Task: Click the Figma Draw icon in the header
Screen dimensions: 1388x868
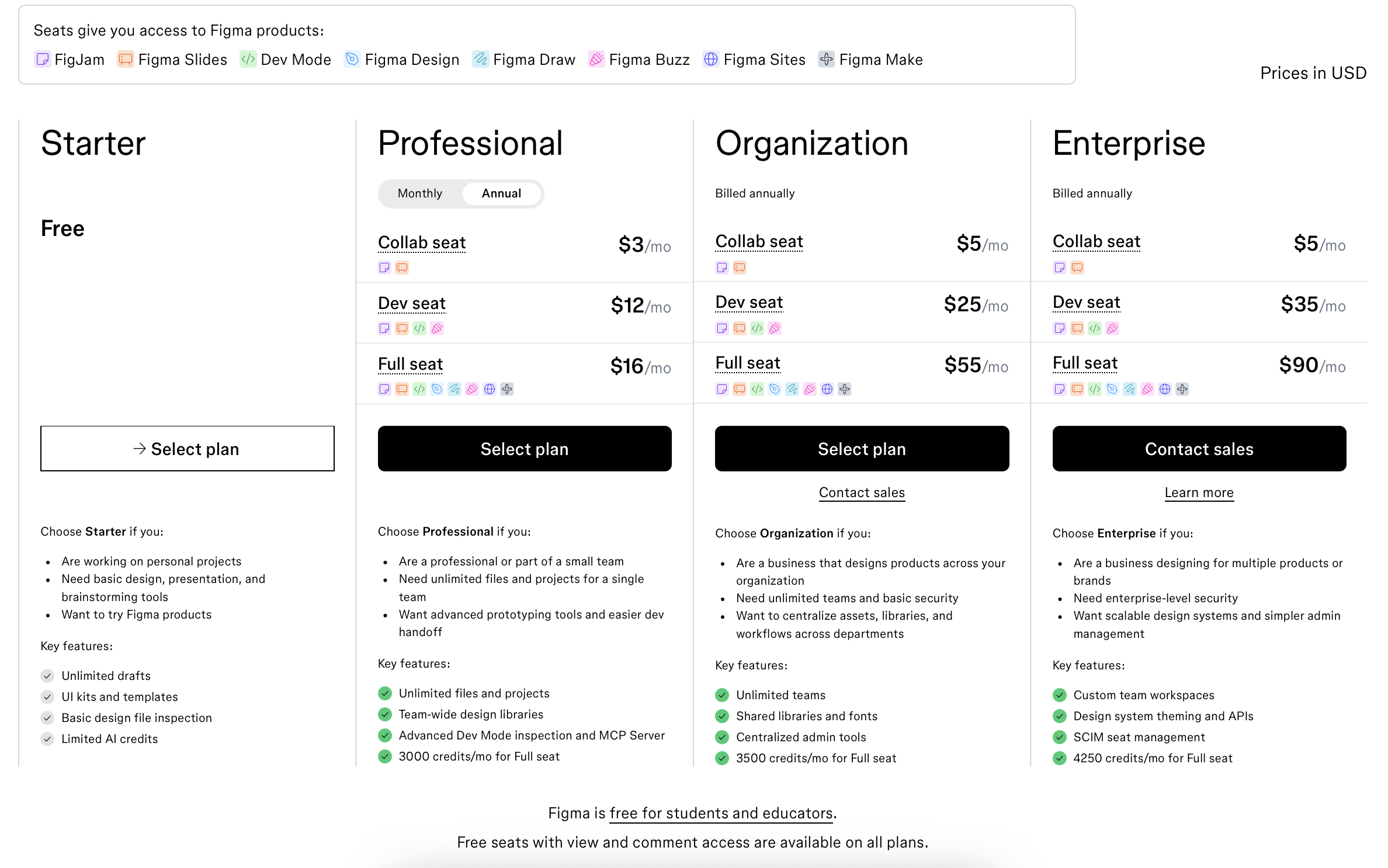Action: point(480,60)
